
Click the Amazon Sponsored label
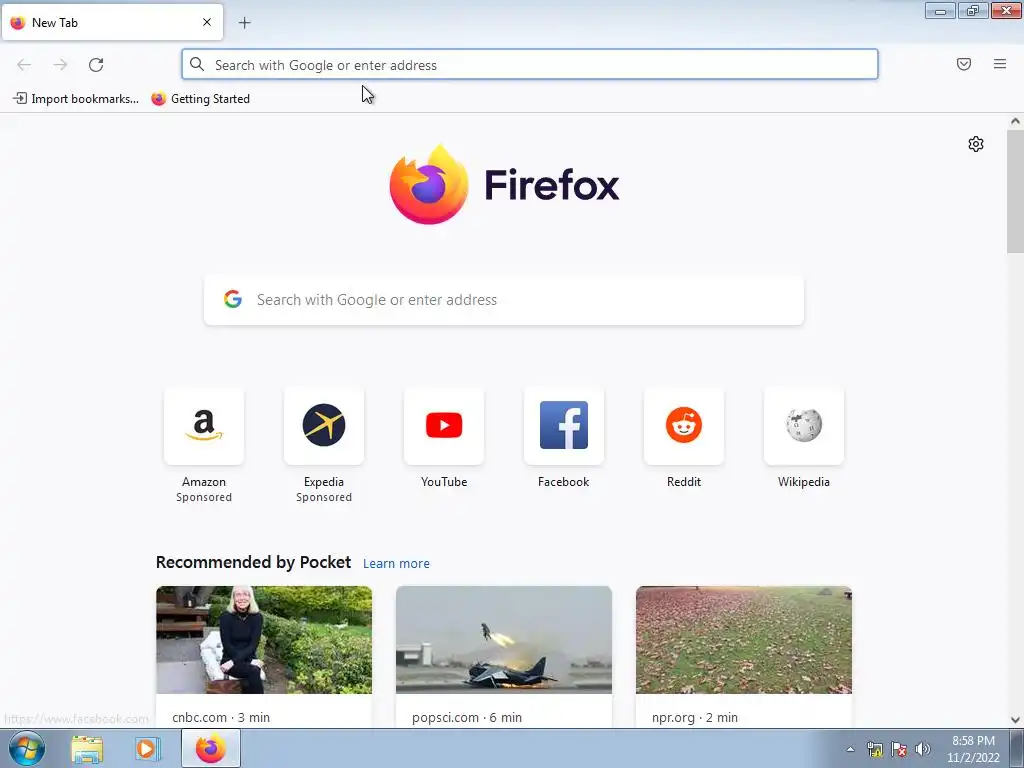(204, 497)
